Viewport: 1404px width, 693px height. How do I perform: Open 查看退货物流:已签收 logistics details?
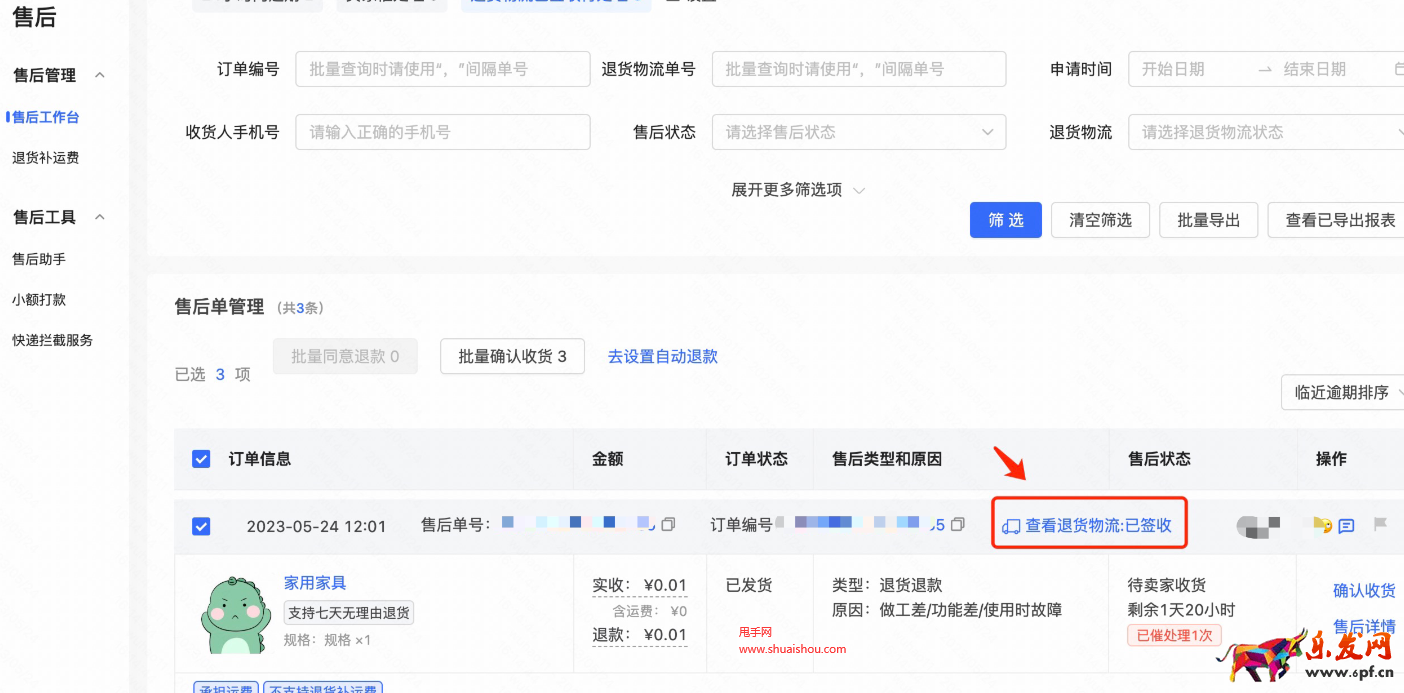coord(1089,523)
